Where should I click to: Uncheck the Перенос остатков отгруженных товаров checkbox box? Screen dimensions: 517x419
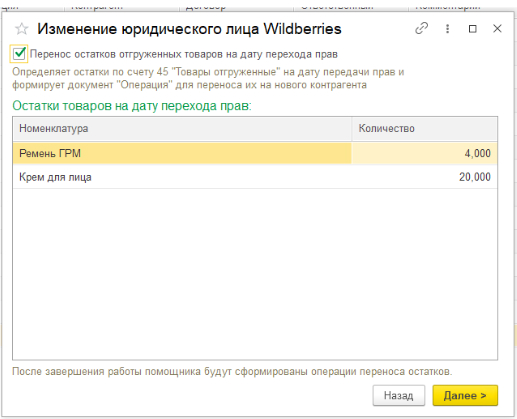[x=19, y=54]
